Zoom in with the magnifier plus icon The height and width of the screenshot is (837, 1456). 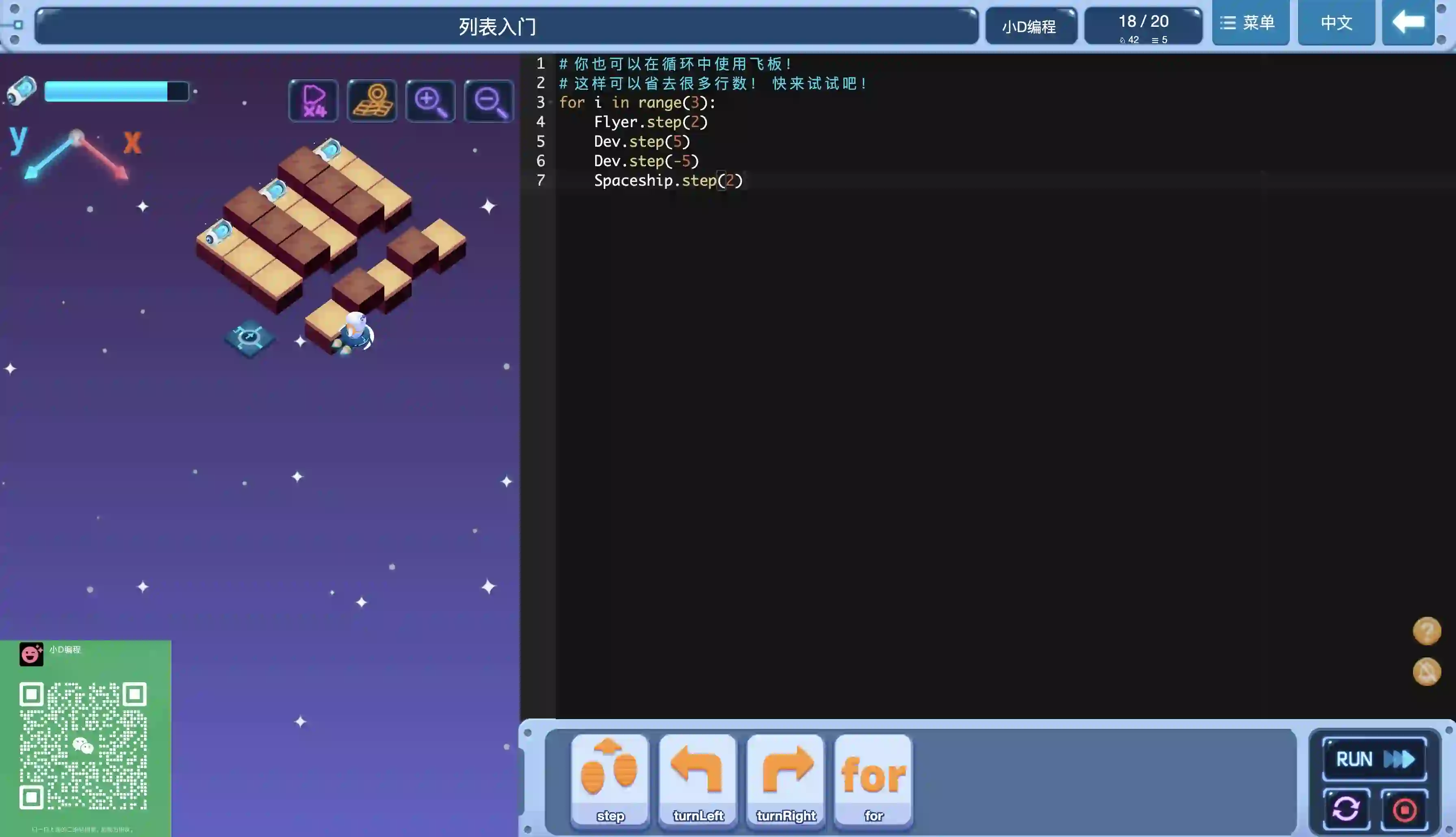[x=430, y=101]
